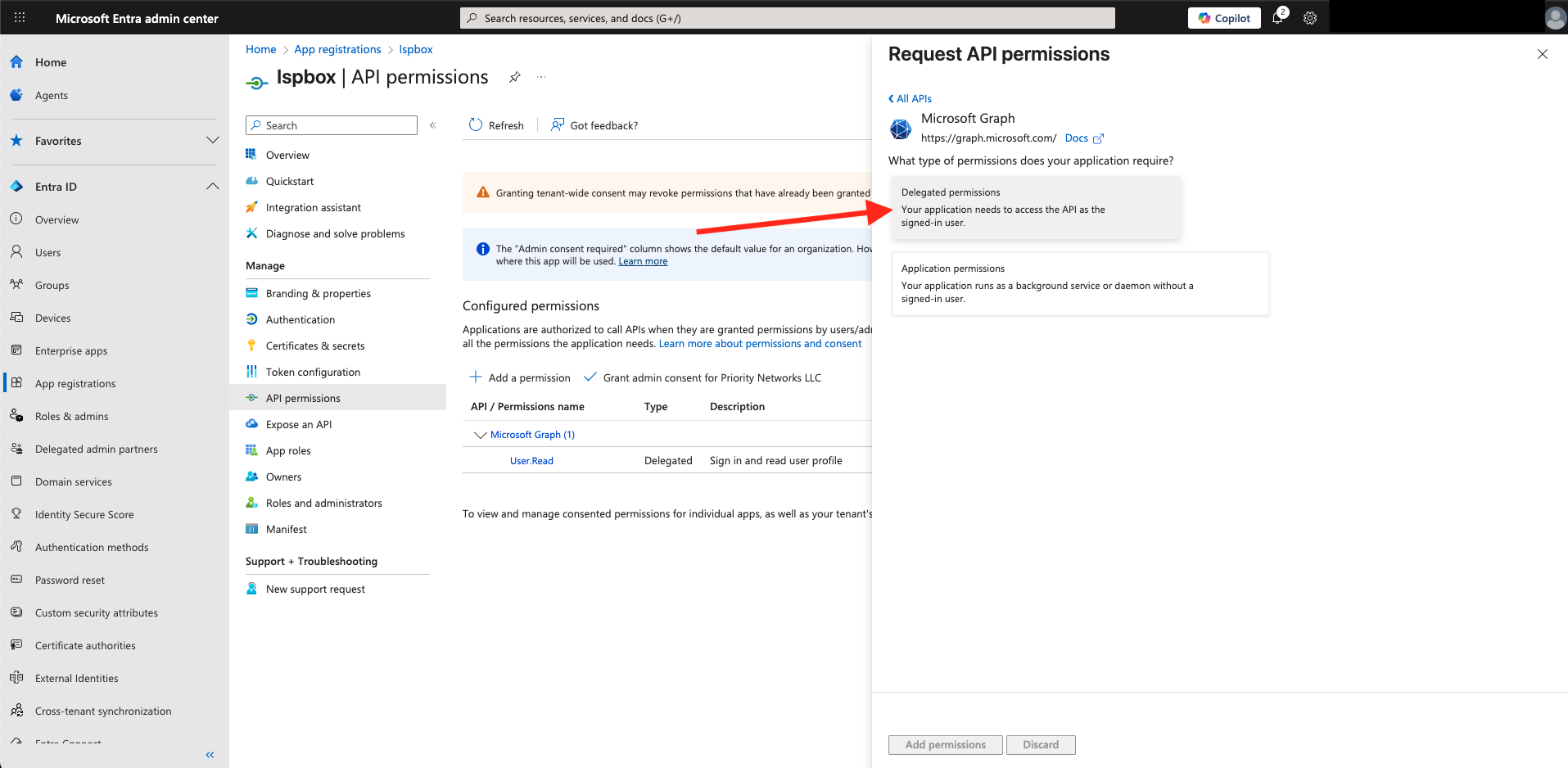Open the settings gear in header
The height and width of the screenshot is (768, 1568).
[1310, 18]
